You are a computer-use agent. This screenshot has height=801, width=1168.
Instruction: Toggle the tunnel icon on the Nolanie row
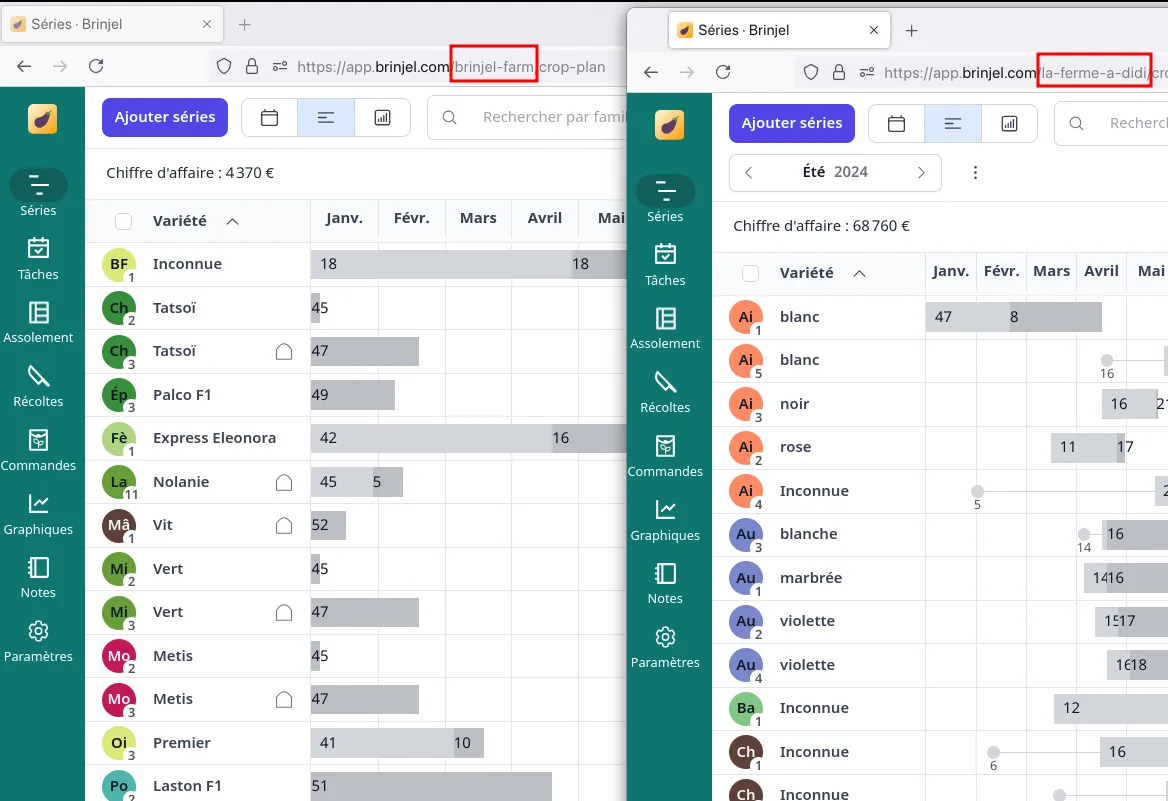point(284,483)
